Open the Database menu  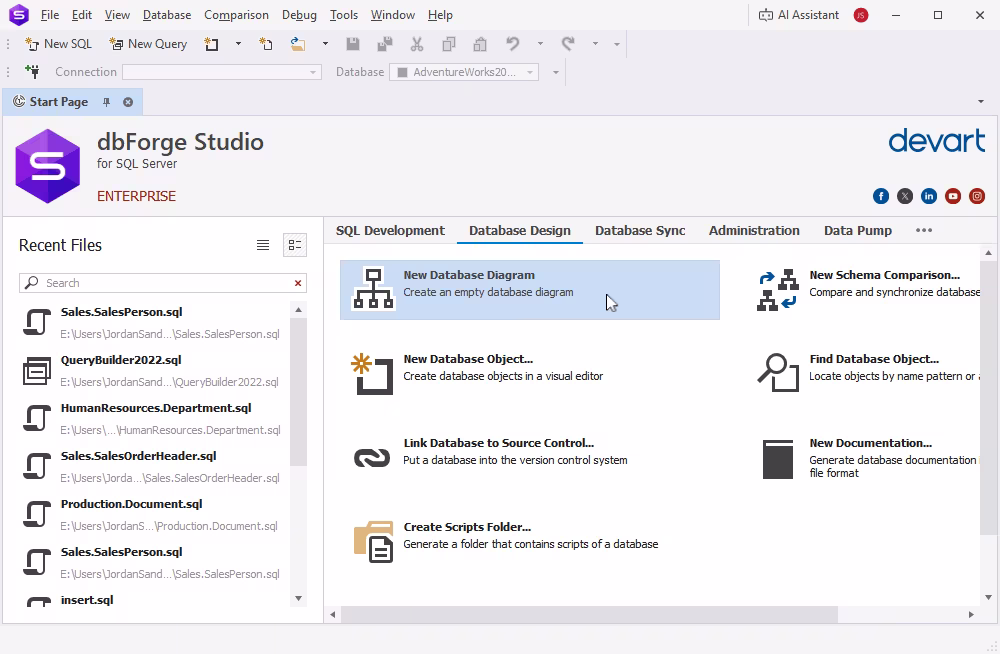click(x=166, y=15)
